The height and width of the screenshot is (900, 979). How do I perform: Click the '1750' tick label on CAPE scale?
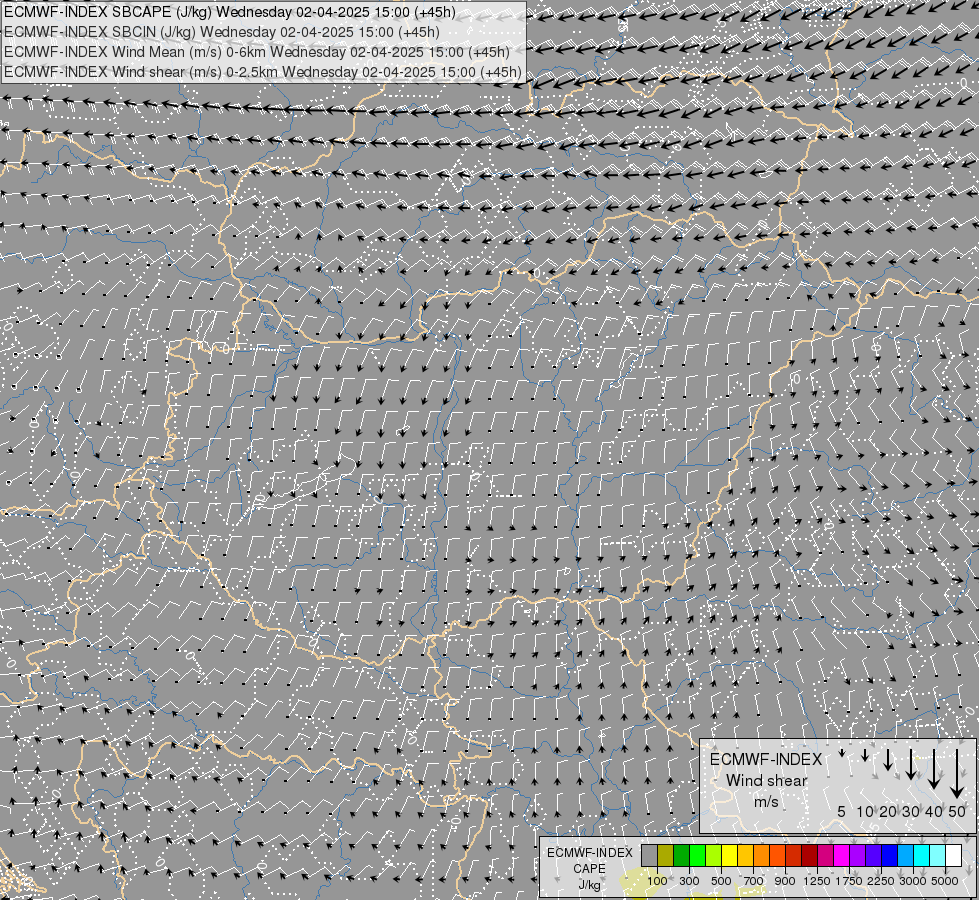pyautogui.click(x=849, y=881)
